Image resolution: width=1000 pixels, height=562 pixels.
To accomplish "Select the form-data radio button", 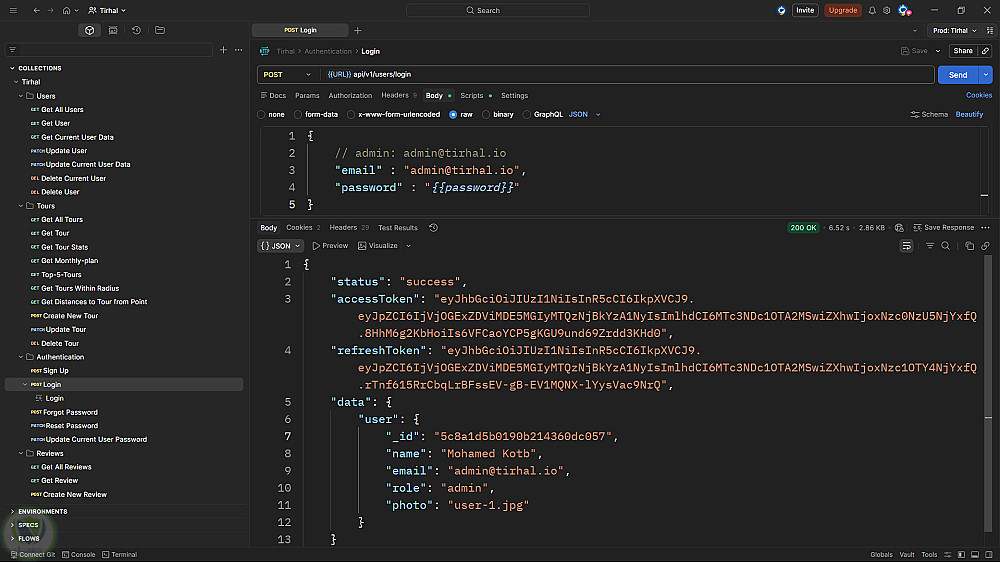I will pyautogui.click(x=298, y=115).
